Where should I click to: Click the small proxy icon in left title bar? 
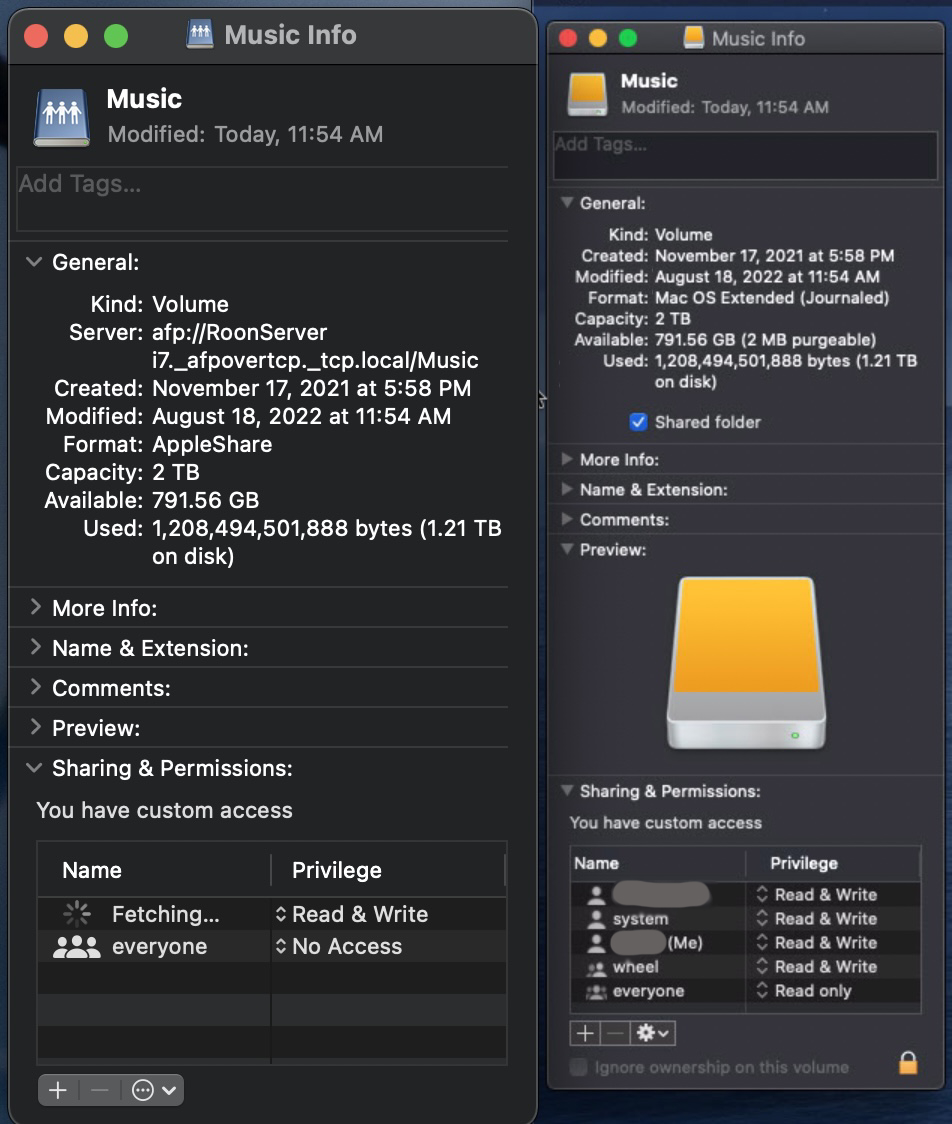[x=200, y=34]
